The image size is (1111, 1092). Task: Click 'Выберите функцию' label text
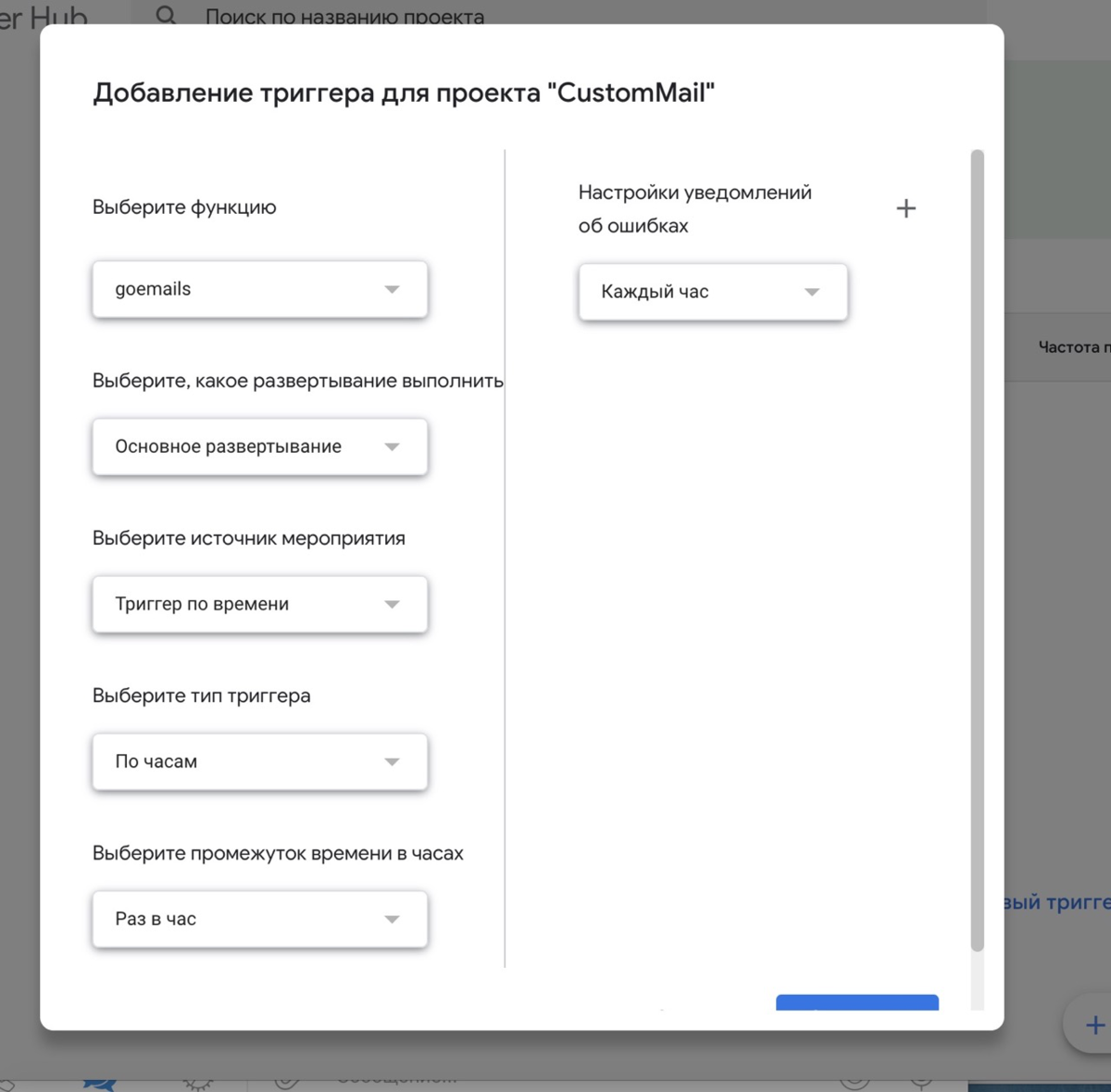[184, 207]
